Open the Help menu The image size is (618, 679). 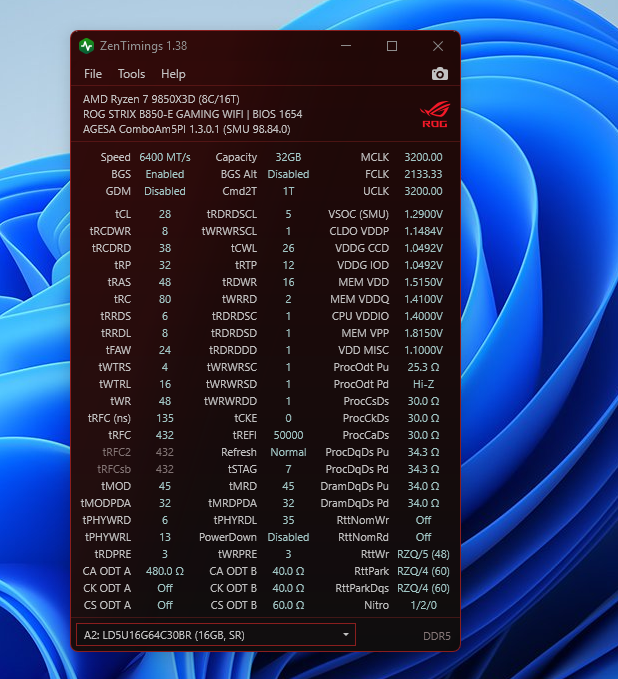pos(173,74)
